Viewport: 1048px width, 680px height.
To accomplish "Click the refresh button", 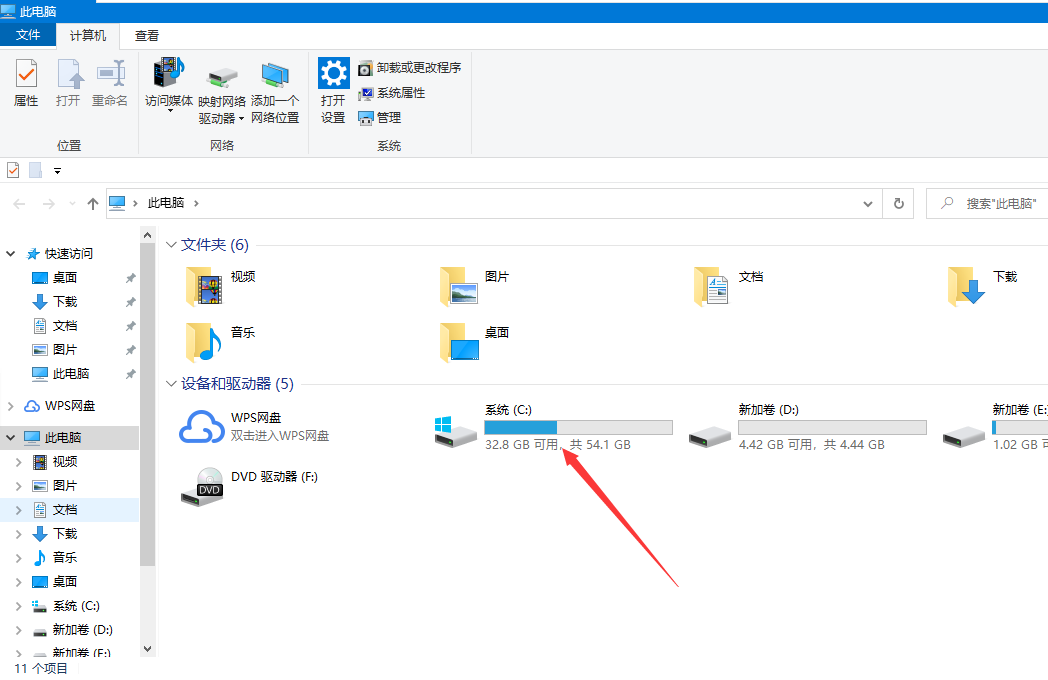I will tap(899, 203).
